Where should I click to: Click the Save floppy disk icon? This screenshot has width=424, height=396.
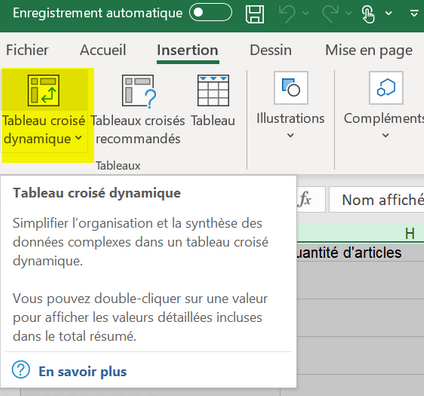coord(255,14)
